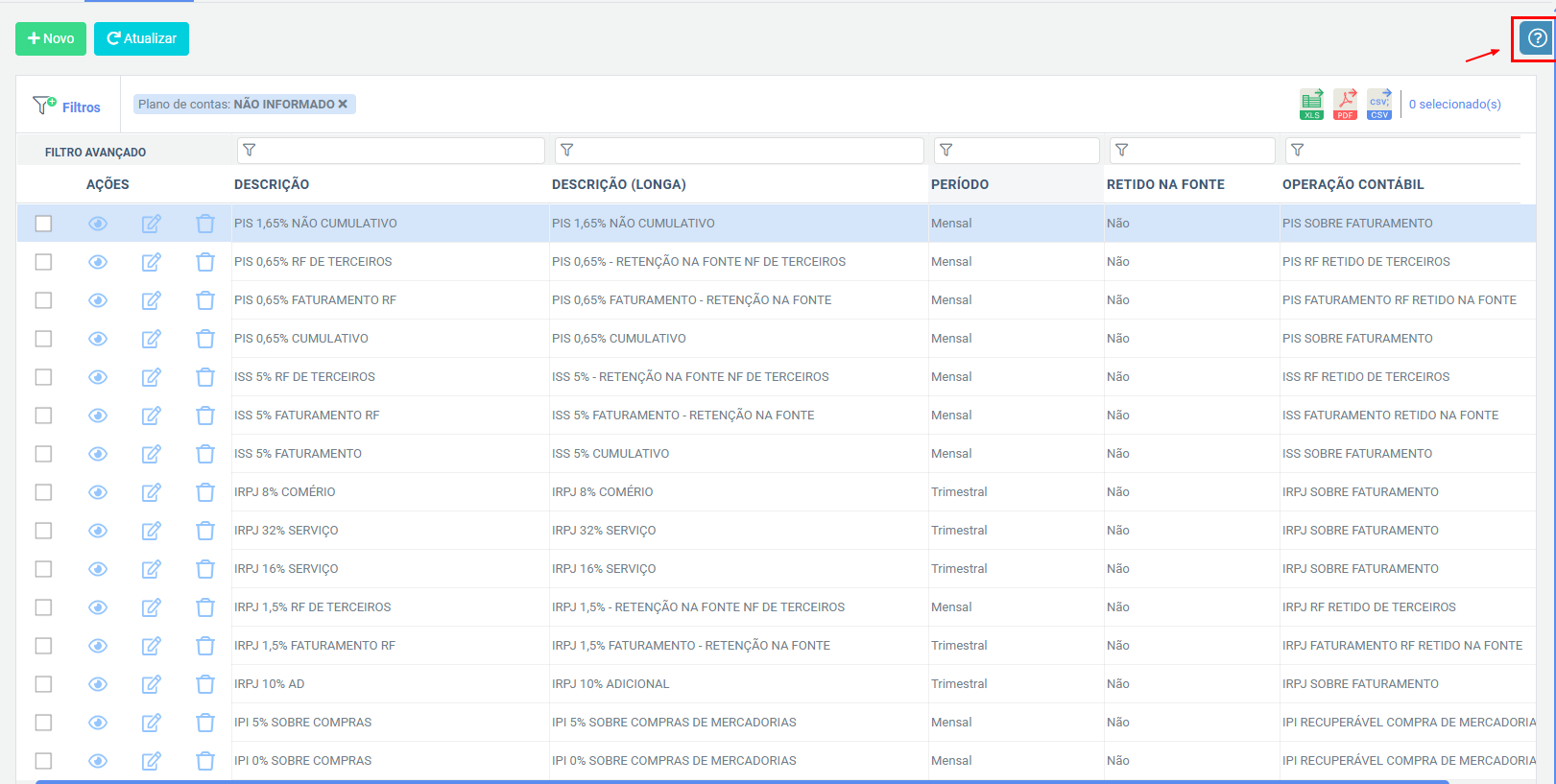Delete the IRPJ 16% SERVIÇO row
Screen dimensions: 1556x784
click(205, 569)
